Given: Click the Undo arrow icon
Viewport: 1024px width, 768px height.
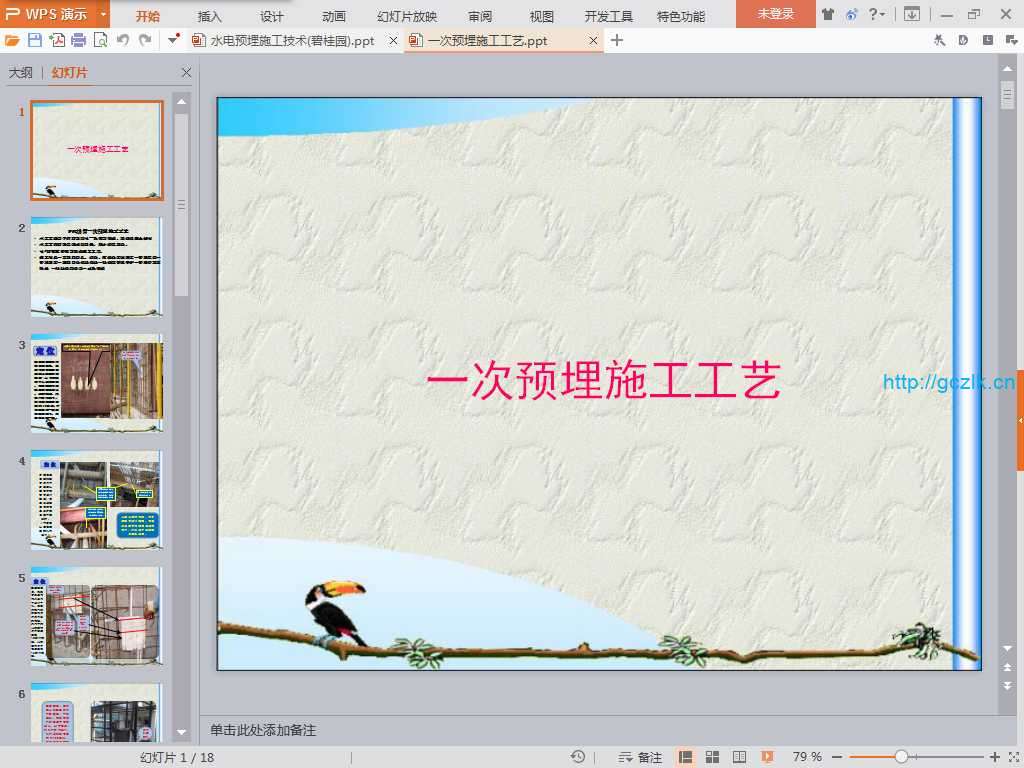Looking at the screenshot, I should [123, 40].
